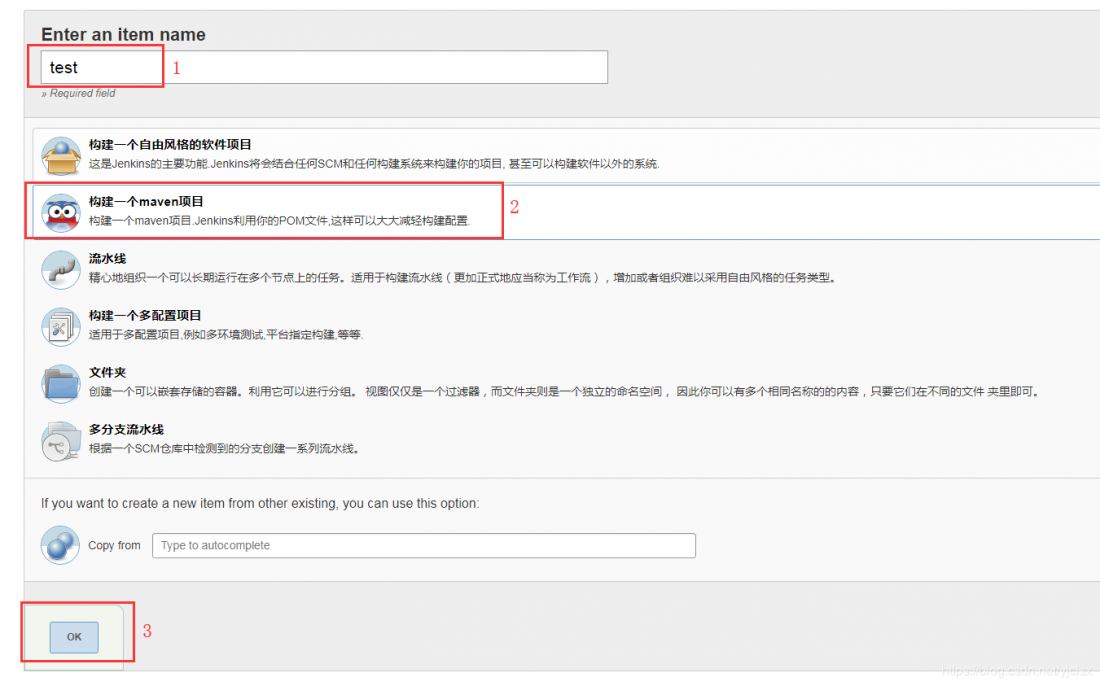Click the Enter an item name heading
The height and width of the screenshot is (686, 1100).
click(123, 34)
